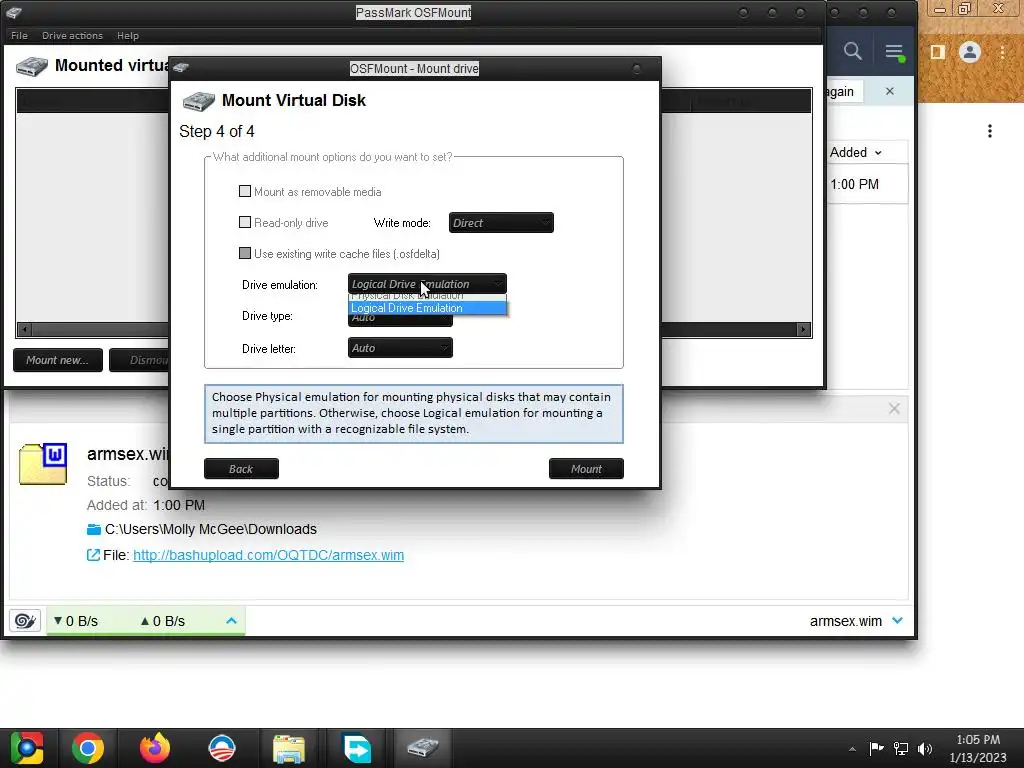This screenshot has height=768, width=1024.
Task: Click the Mounted virtual disks drive icon
Action: point(31,66)
